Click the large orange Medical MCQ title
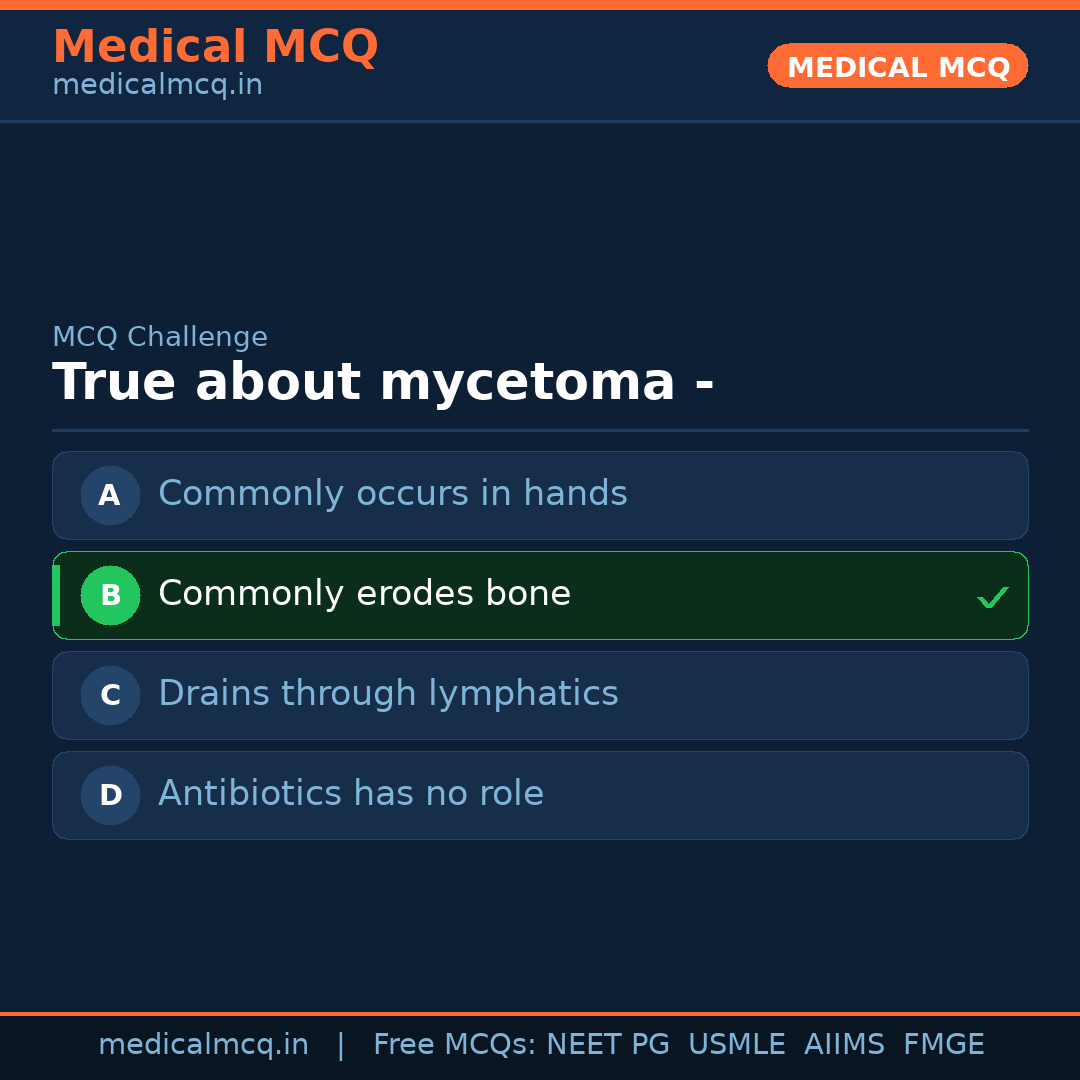The width and height of the screenshot is (1080, 1080). tap(215, 47)
